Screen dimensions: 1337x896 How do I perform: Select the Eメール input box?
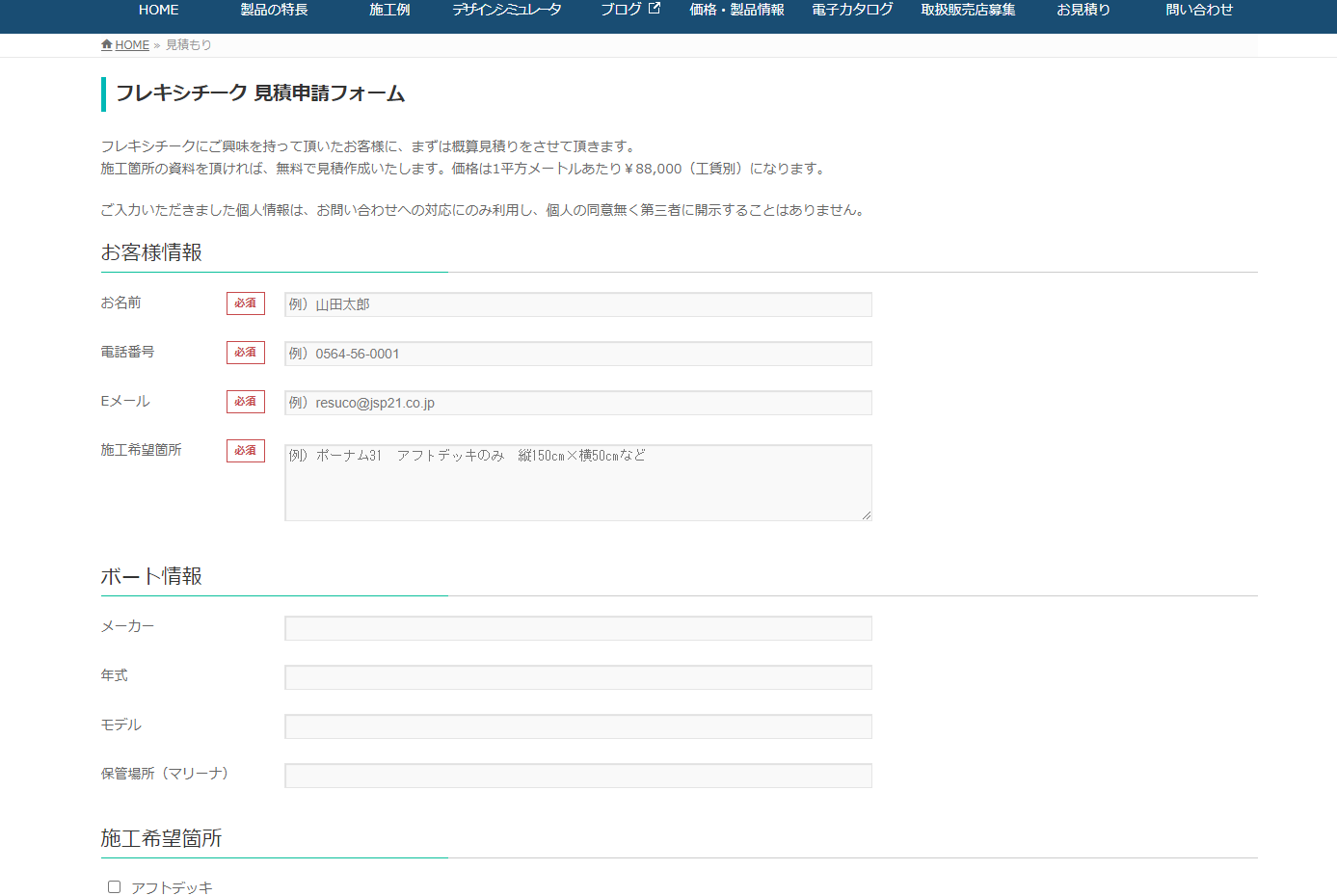577,403
